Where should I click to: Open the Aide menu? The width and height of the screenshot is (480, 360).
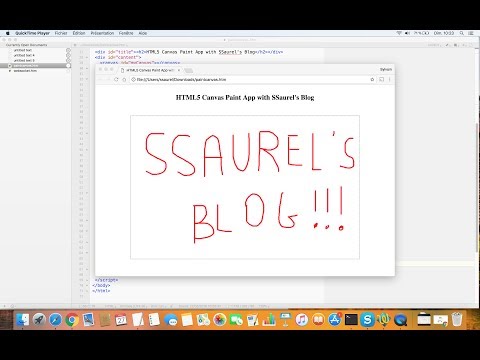coord(143,33)
